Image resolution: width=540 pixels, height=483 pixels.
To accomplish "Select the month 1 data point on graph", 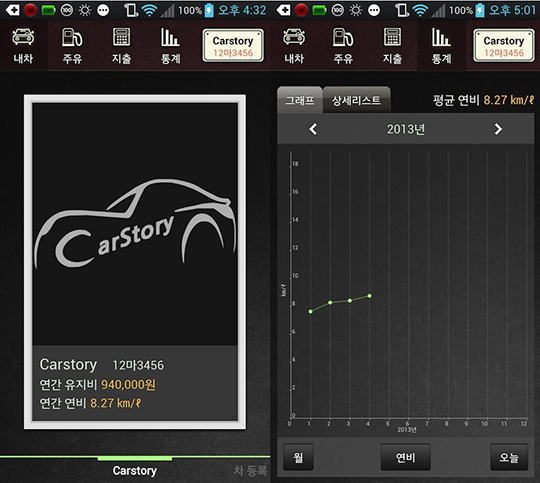I will [x=311, y=311].
